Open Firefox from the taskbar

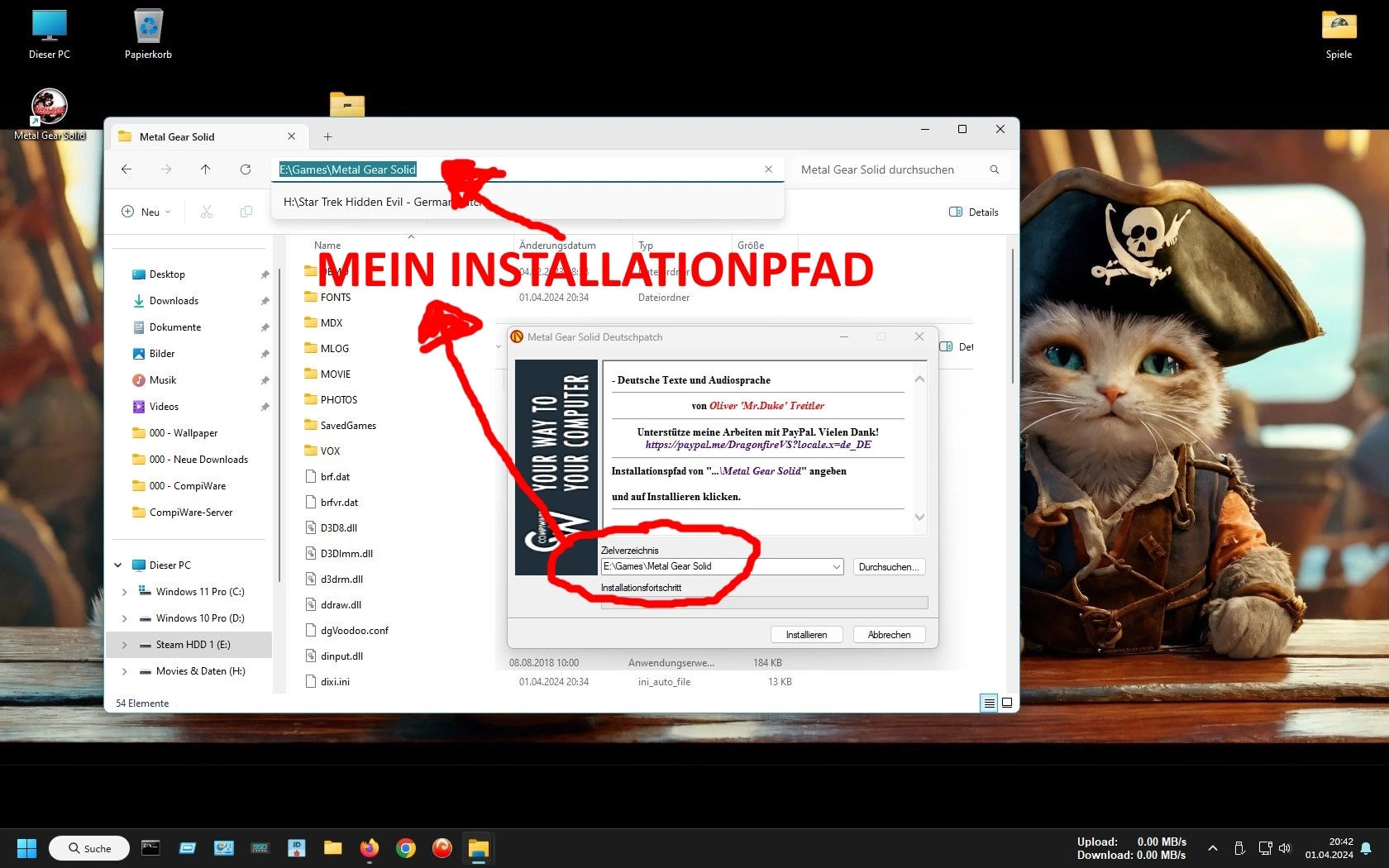(369, 848)
